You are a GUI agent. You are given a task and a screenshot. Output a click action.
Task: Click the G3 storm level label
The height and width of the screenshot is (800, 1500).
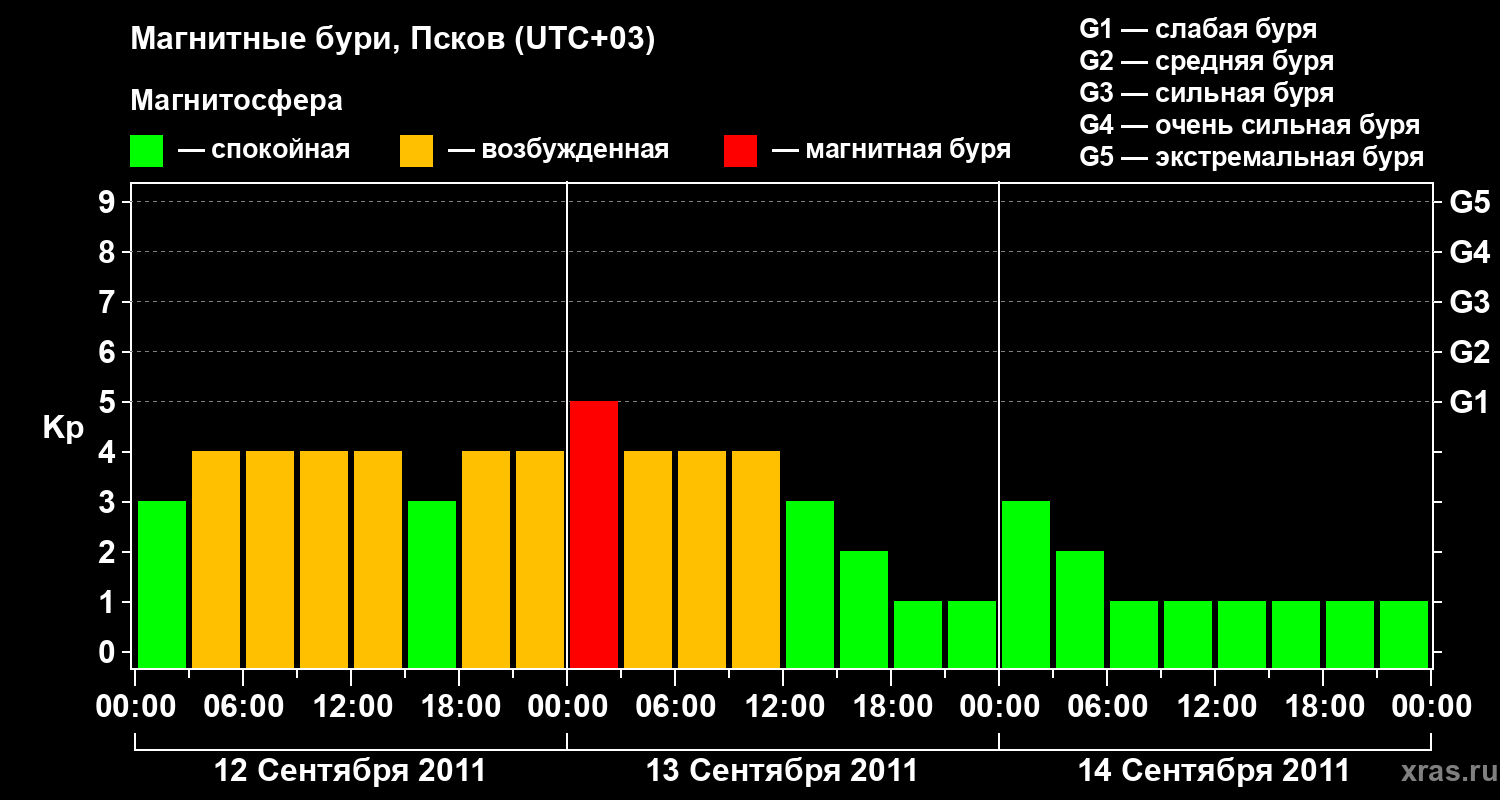tap(1469, 302)
